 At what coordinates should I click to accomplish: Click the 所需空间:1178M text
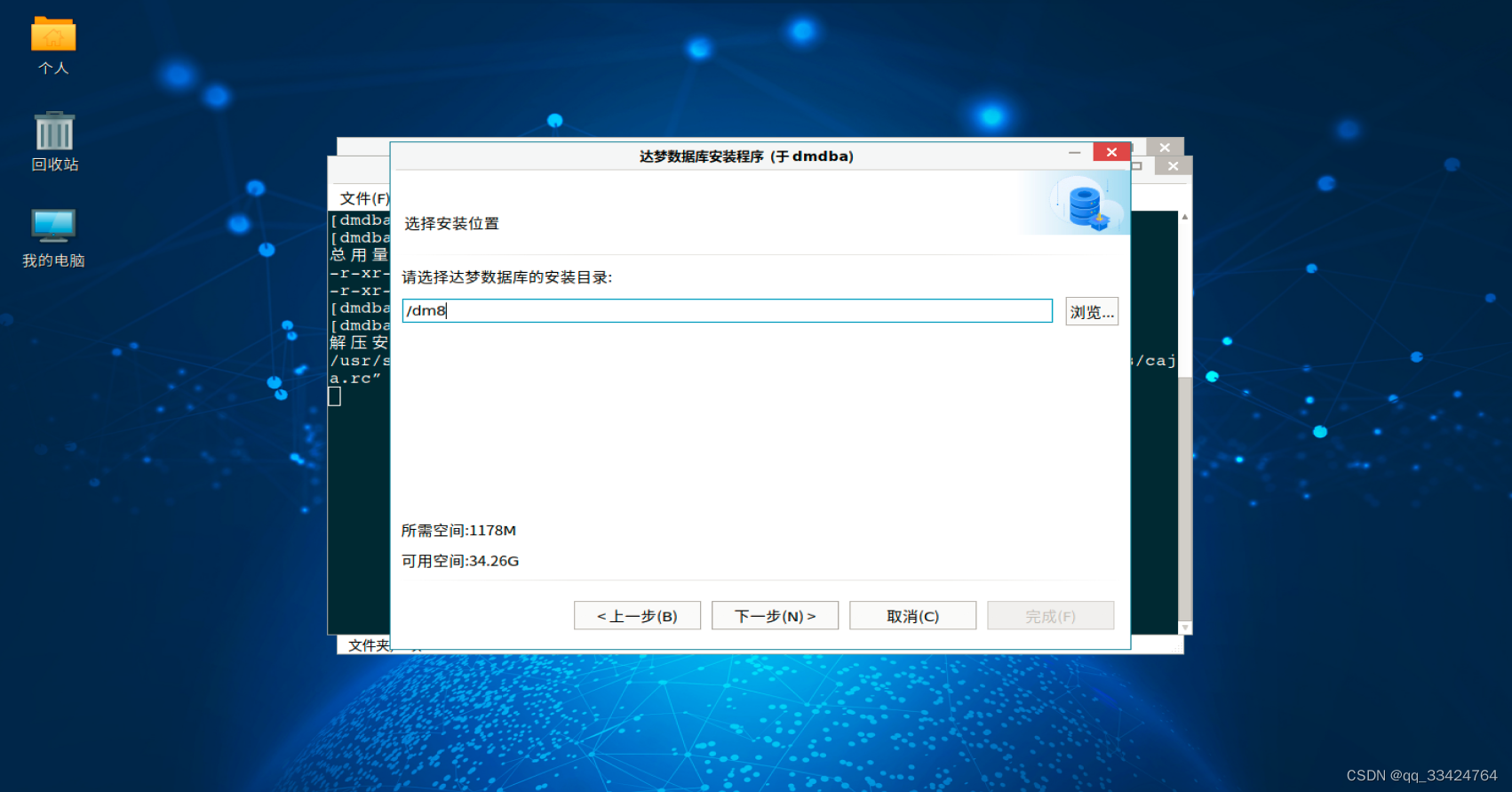[x=458, y=531]
